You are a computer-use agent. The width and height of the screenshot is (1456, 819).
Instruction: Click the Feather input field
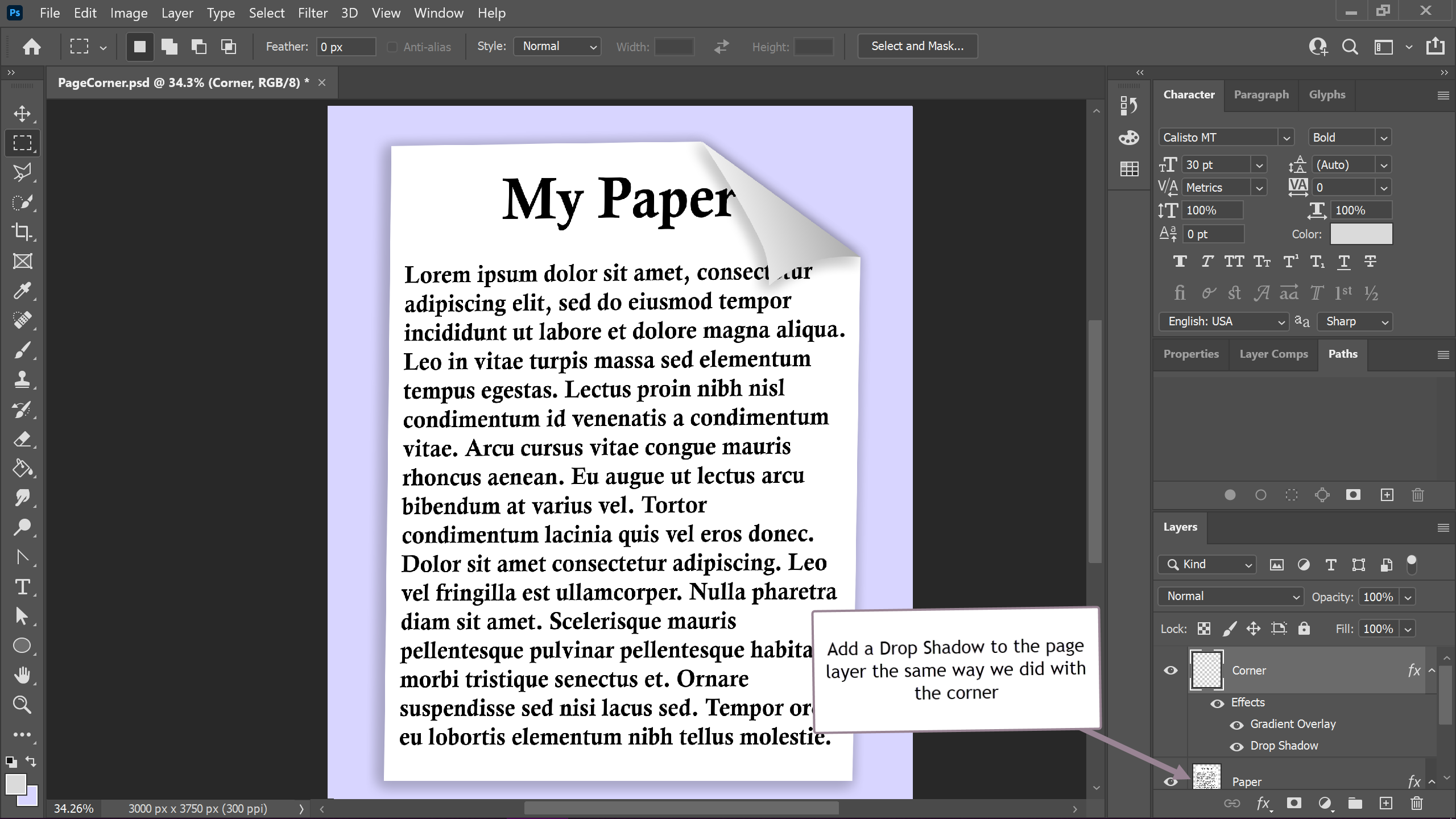tap(346, 47)
